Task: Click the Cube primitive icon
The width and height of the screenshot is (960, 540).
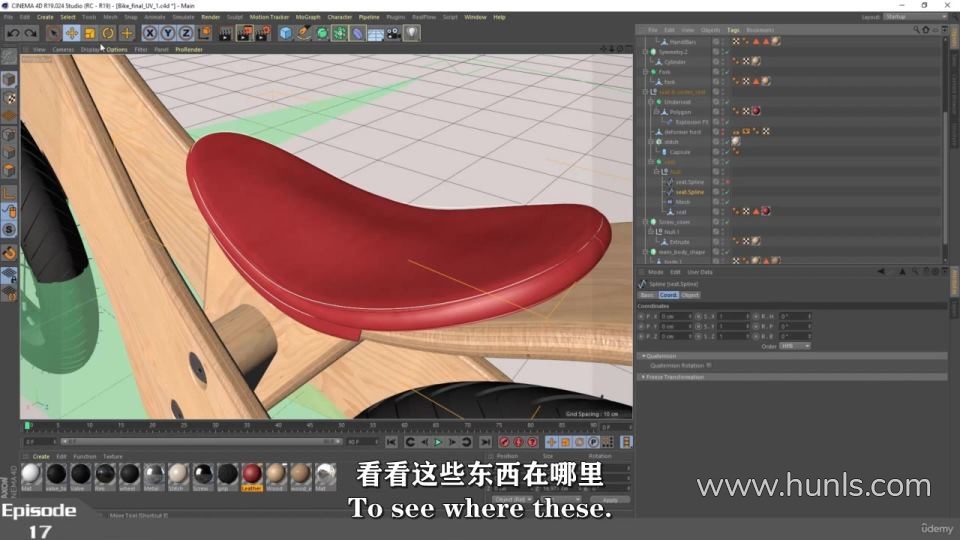Action: [x=286, y=33]
